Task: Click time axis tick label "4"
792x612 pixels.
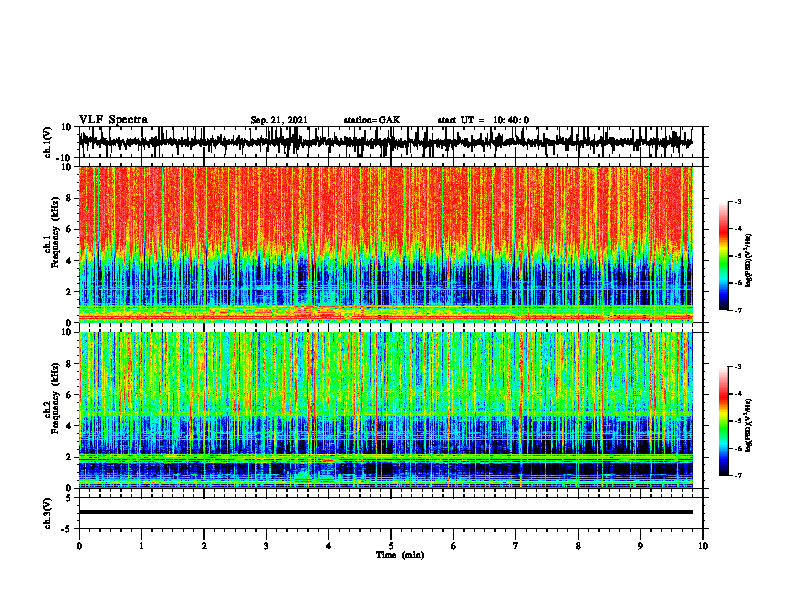Action: (x=328, y=546)
